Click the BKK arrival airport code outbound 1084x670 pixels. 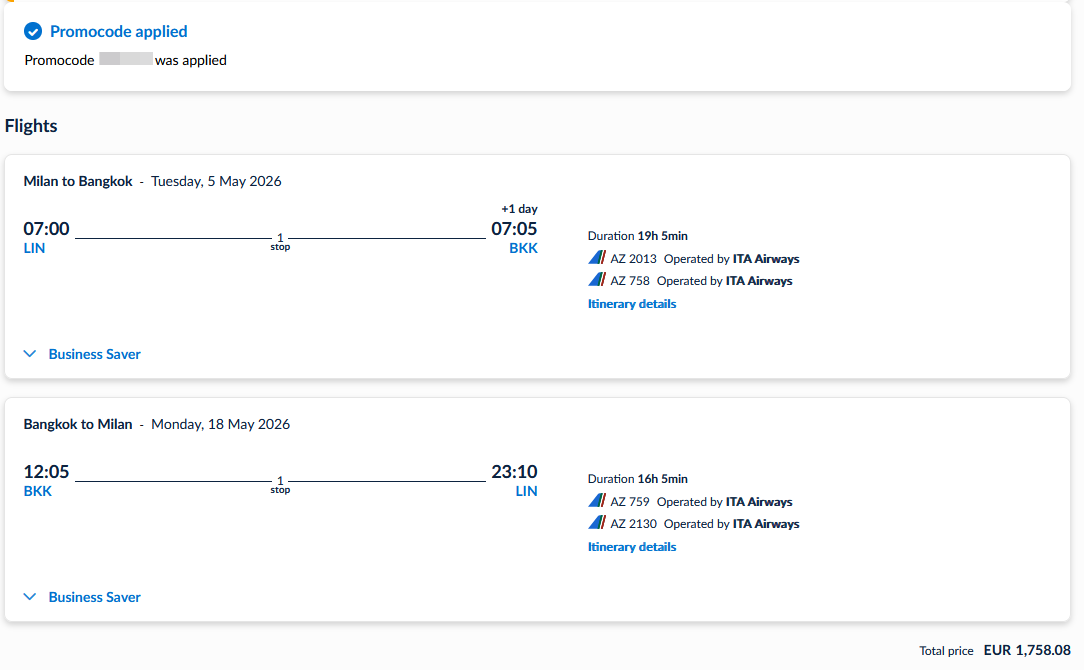click(523, 248)
